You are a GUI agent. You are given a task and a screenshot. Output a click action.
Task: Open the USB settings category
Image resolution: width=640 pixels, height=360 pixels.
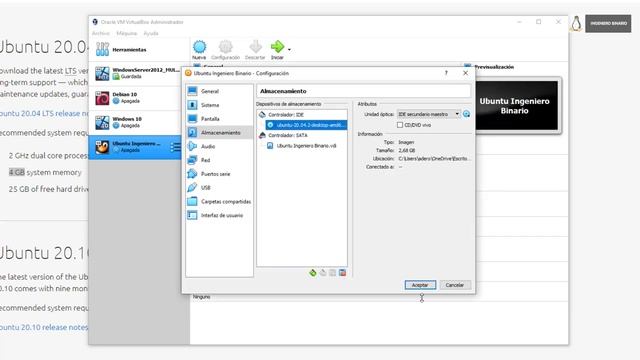pos(219,188)
